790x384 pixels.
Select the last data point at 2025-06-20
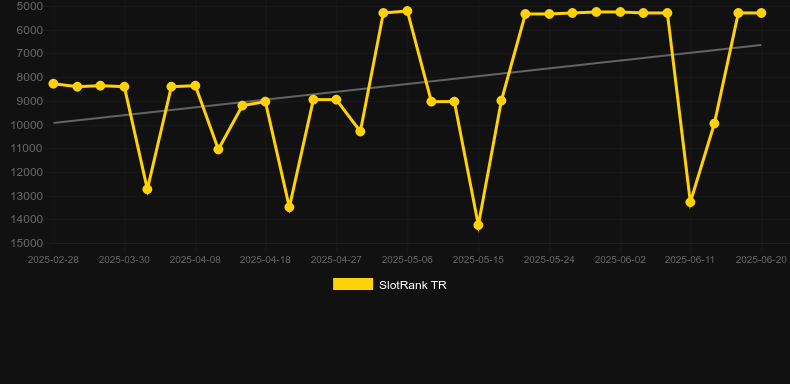click(x=761, y=13)
